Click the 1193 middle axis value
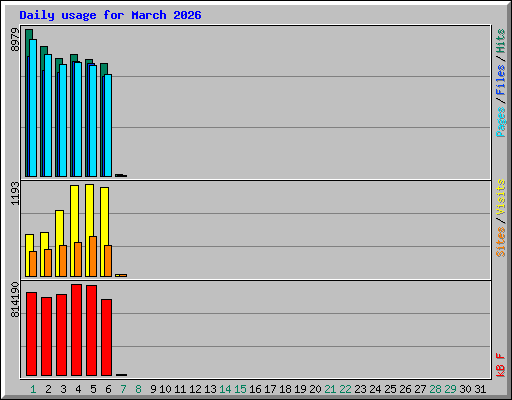Screen dimensions: 512x400 (15, 194)
